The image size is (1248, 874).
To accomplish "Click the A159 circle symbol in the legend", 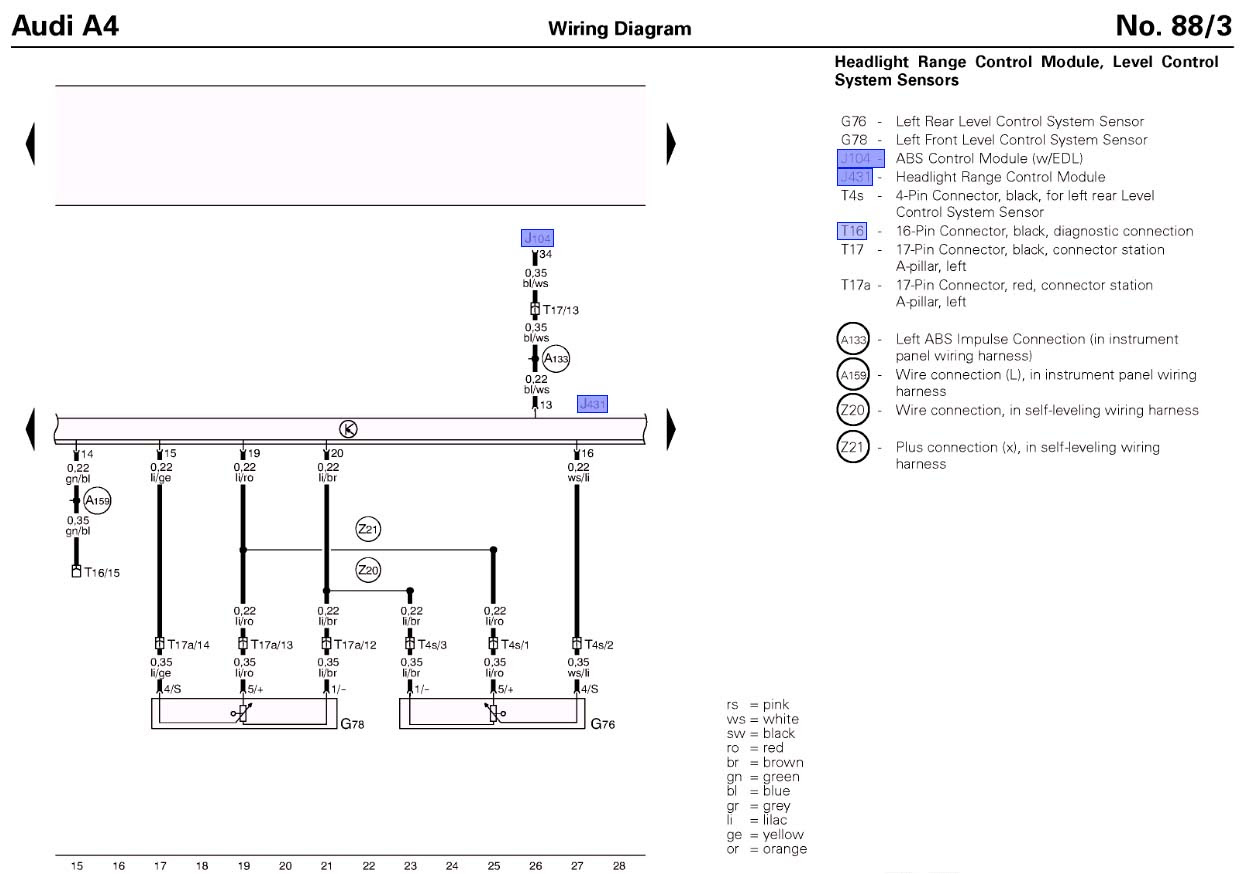I will (x=853, y=376).
